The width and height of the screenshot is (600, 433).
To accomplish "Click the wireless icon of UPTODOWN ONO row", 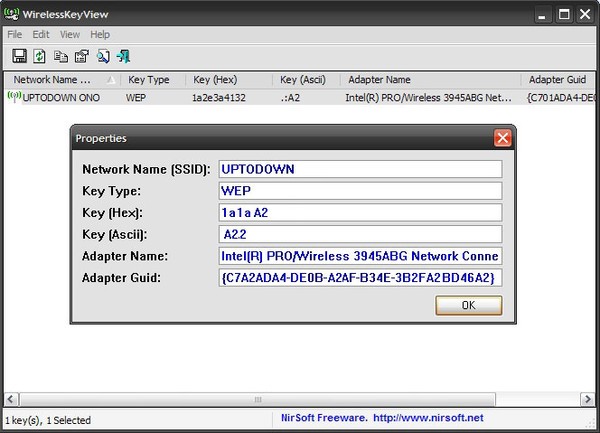I will [14, 97].
